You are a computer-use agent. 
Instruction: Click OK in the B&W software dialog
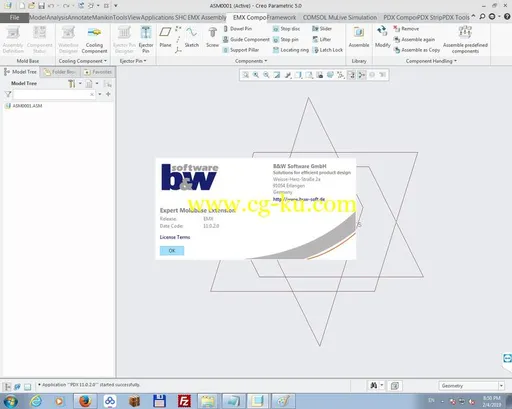click(x=172, y=251)
